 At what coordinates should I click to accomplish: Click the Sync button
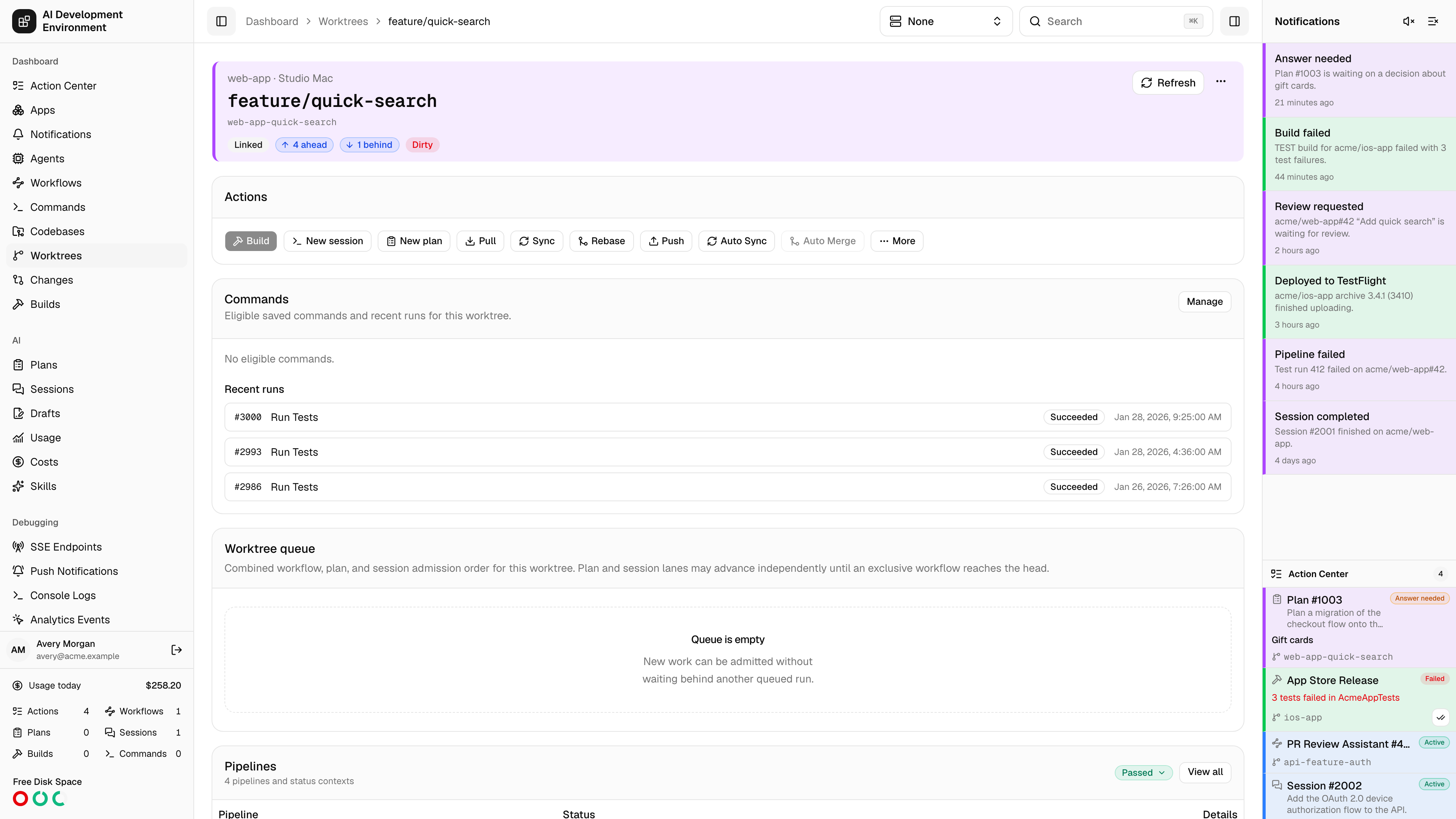pyautogui.click(x=537, y=242)
